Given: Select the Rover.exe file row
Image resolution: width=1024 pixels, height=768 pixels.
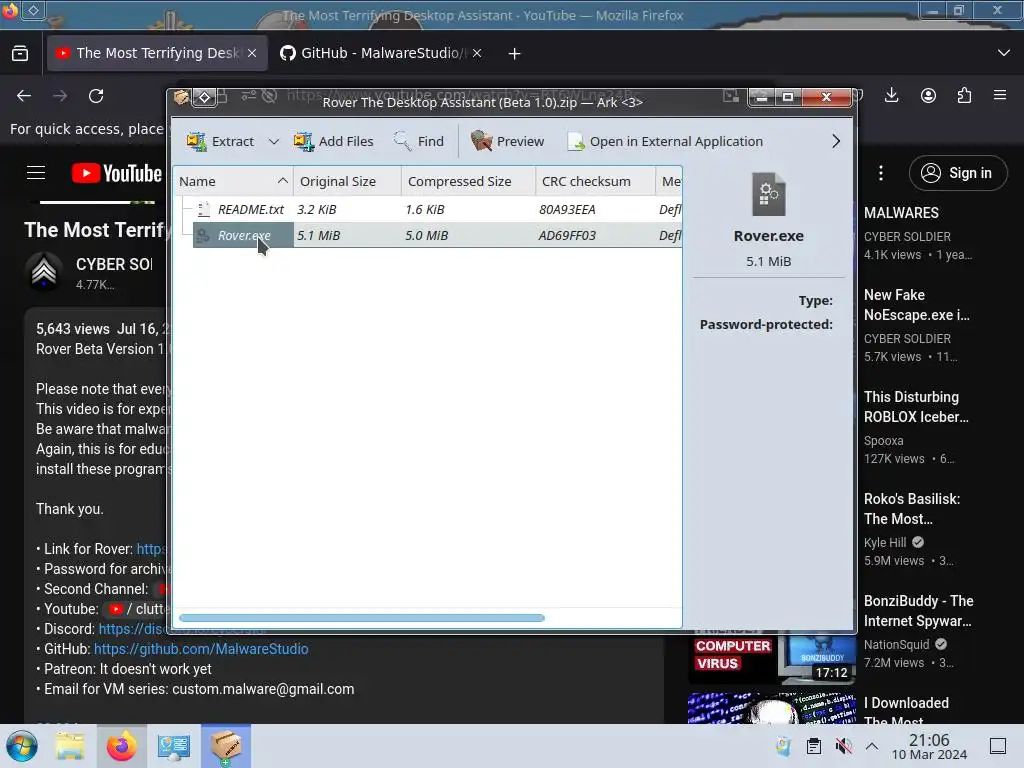Looking at the screenshot, I should [x=428, y=235].
